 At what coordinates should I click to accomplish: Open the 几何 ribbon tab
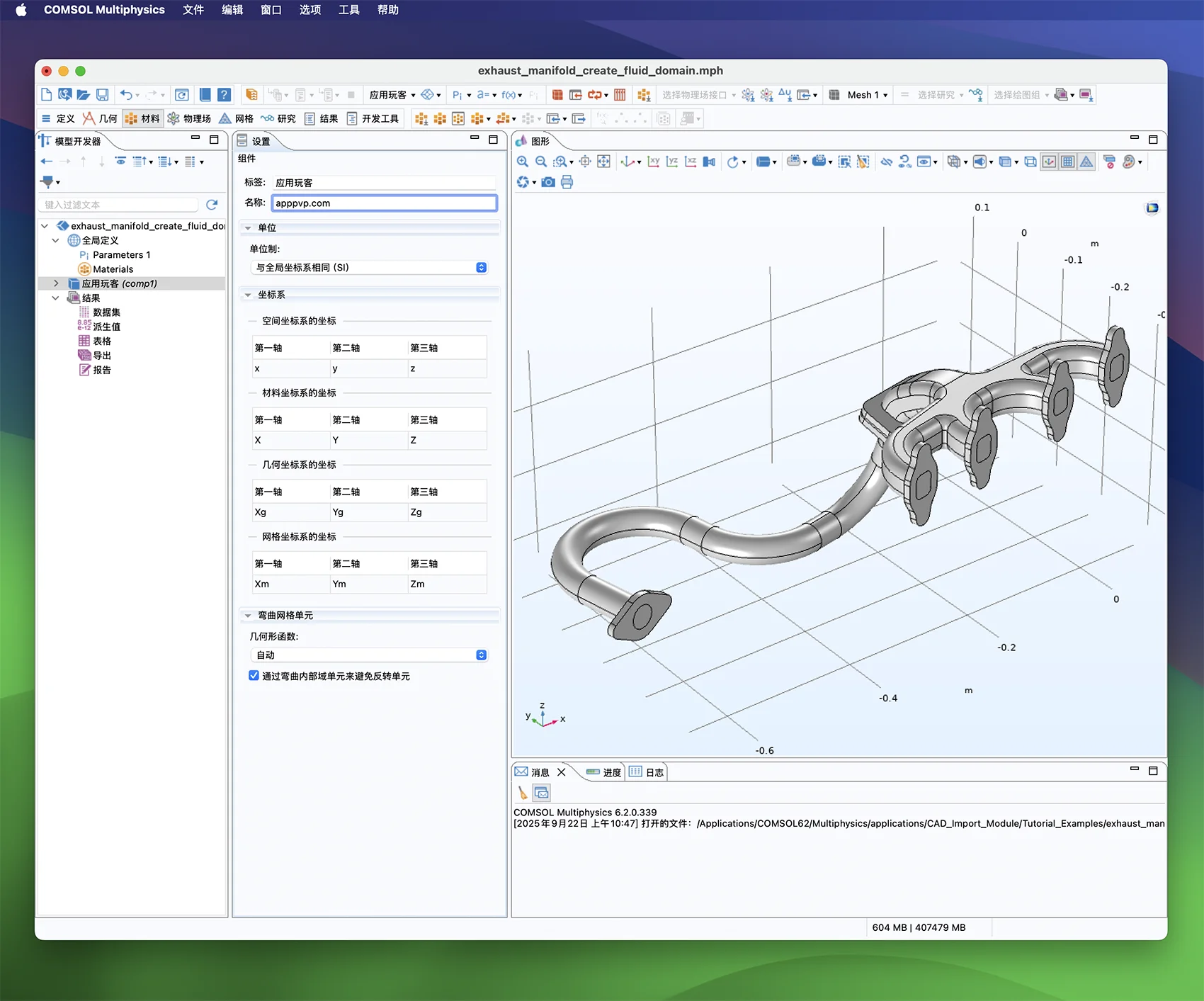tap(100, 118)
